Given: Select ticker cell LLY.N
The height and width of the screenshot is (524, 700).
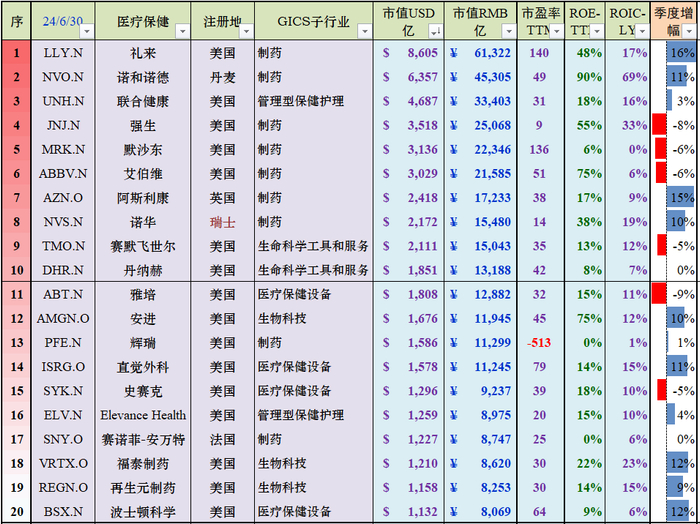Looking at the screenshot, I should click(63, 53).
